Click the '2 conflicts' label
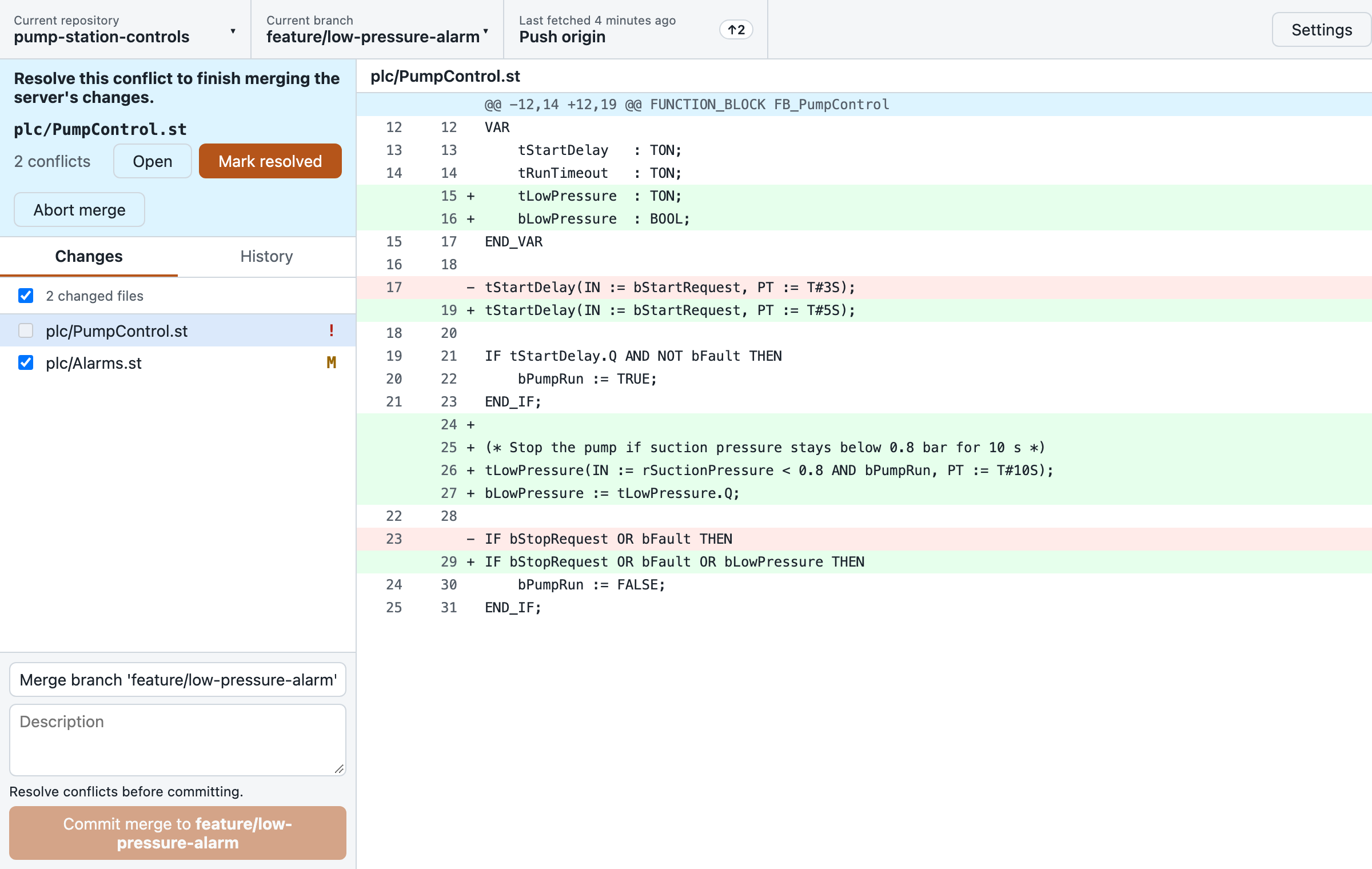1372x869 pixels. click(x=52, y=161)
